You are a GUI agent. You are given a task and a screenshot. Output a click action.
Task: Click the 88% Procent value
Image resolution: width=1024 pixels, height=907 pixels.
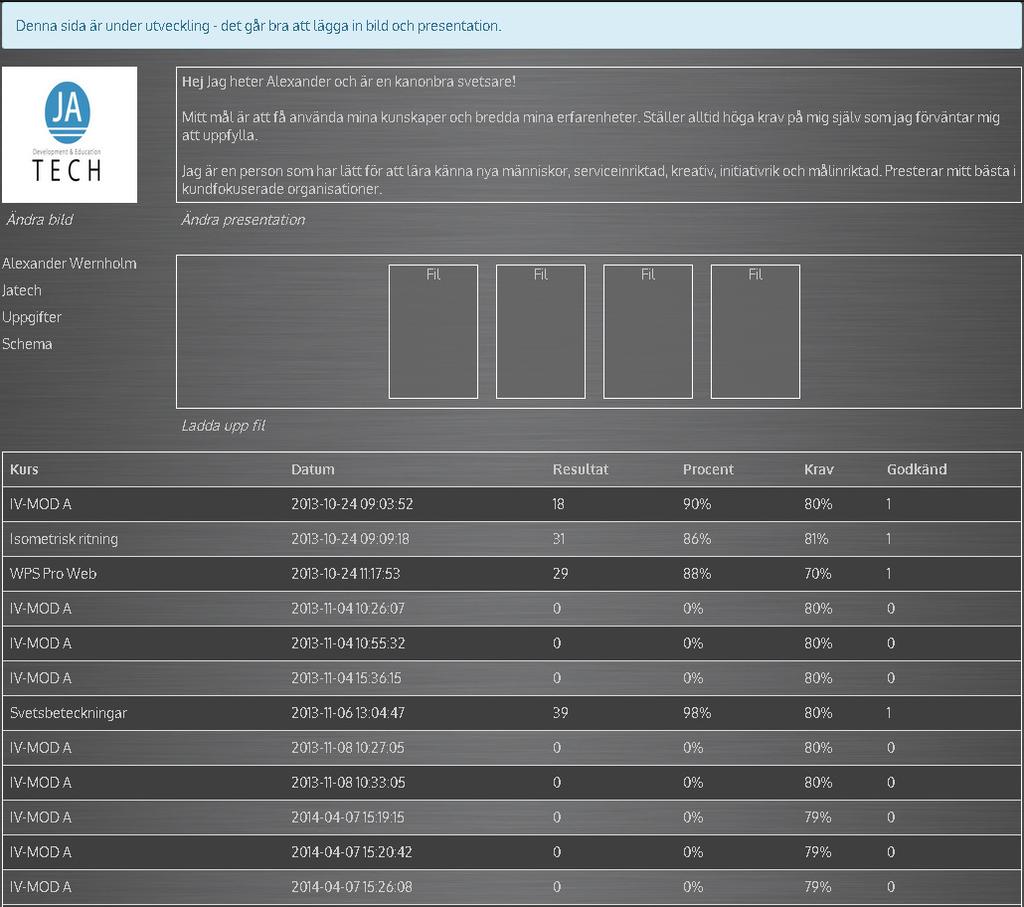tap(697, 573)
